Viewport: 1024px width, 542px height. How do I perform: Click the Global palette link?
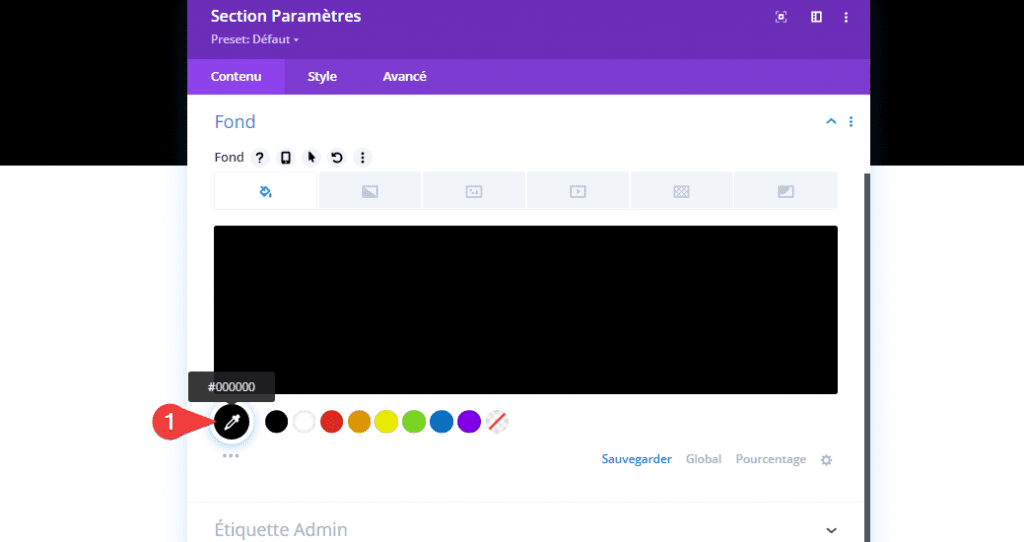pyautogui.click(x=703, y=459)
